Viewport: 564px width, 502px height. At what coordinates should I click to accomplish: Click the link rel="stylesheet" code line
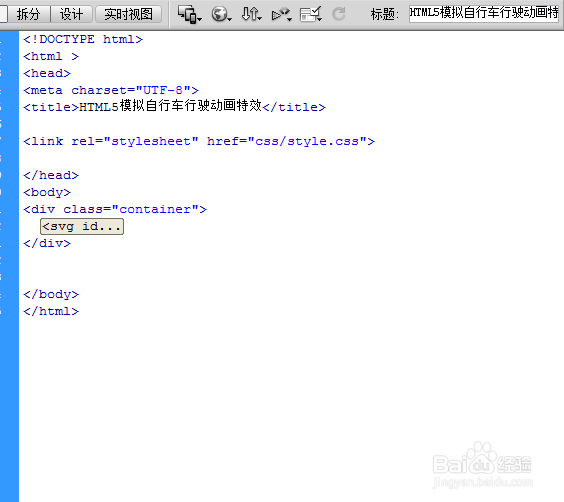click(x=199, y=141)
